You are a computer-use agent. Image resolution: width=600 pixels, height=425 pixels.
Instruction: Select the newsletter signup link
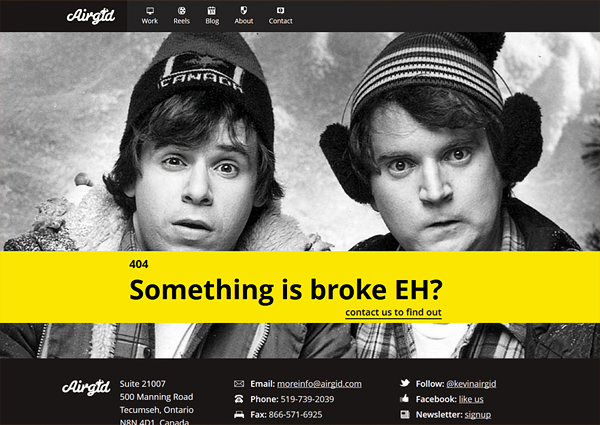(478, 415)
